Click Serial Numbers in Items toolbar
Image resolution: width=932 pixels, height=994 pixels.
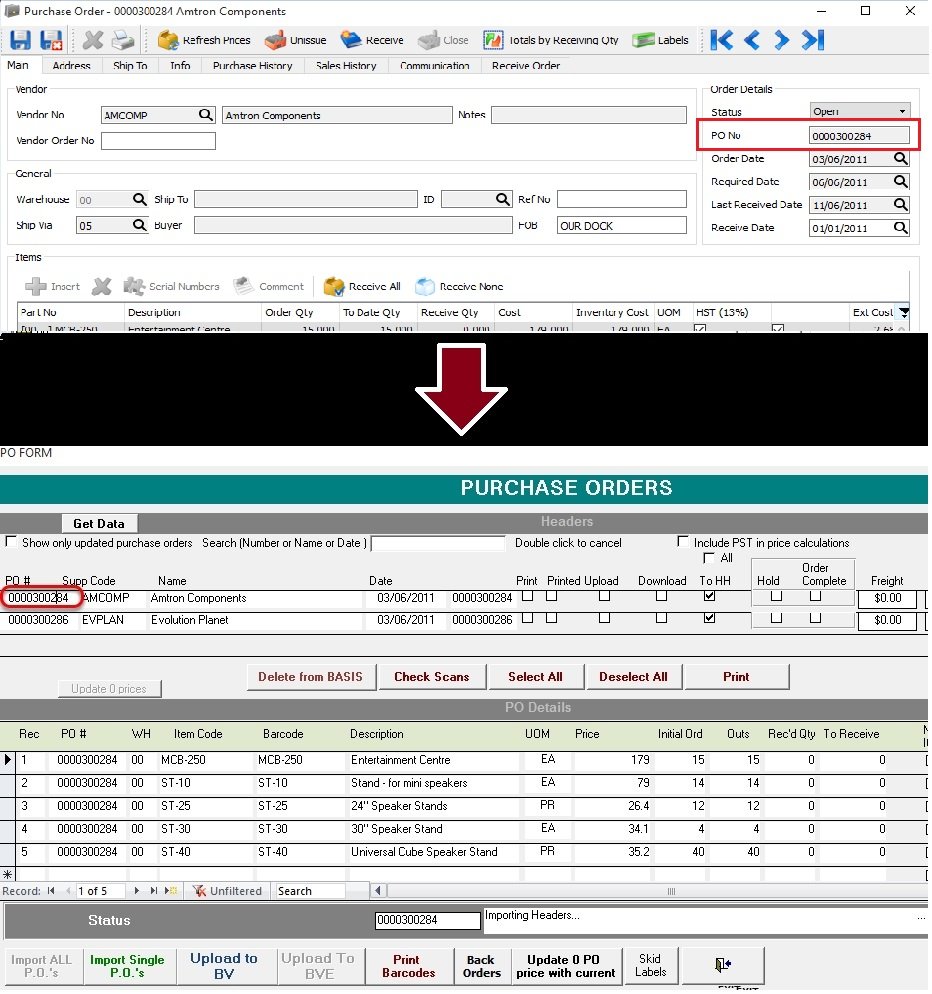pos(171,287)
